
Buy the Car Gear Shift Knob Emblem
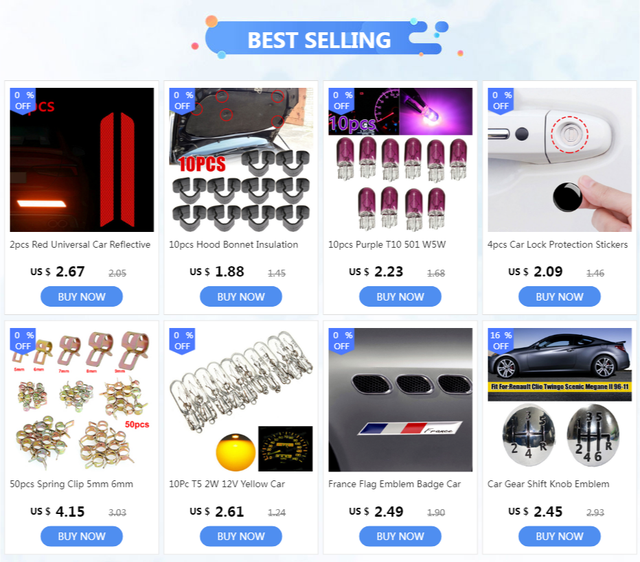pos(560,536)
